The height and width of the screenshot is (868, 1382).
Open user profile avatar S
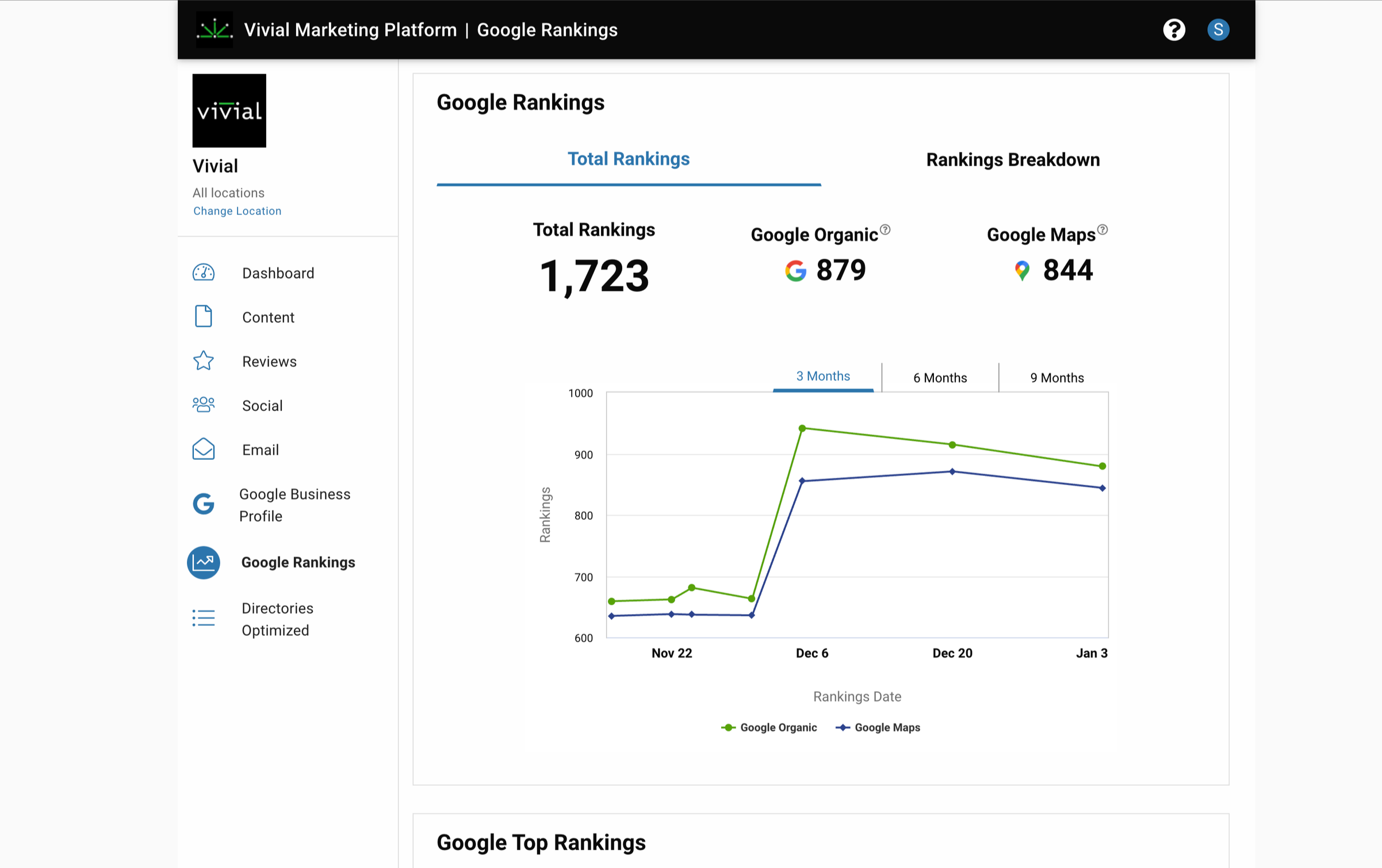(1218, 30)
